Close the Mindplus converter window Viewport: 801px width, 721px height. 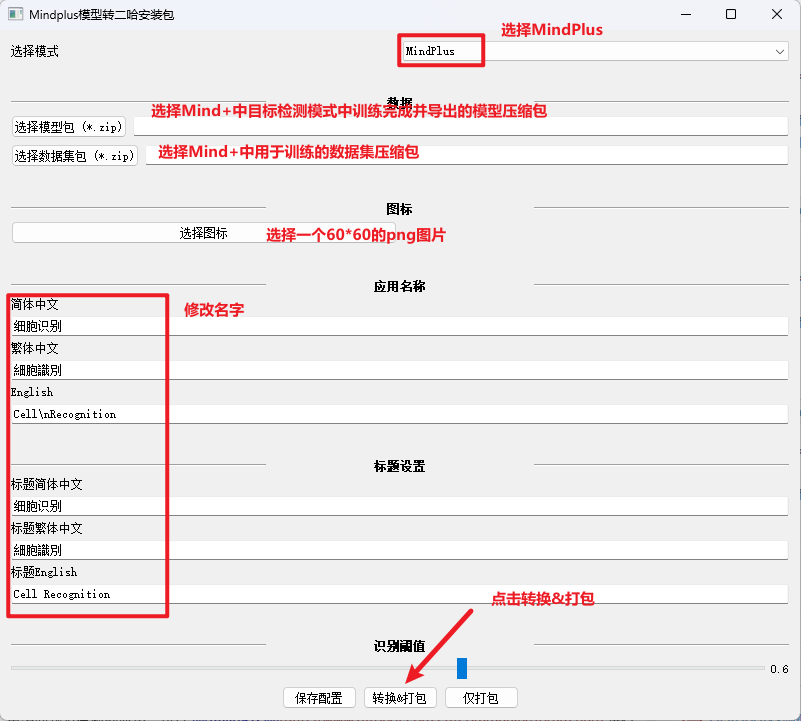pos(777,15)
